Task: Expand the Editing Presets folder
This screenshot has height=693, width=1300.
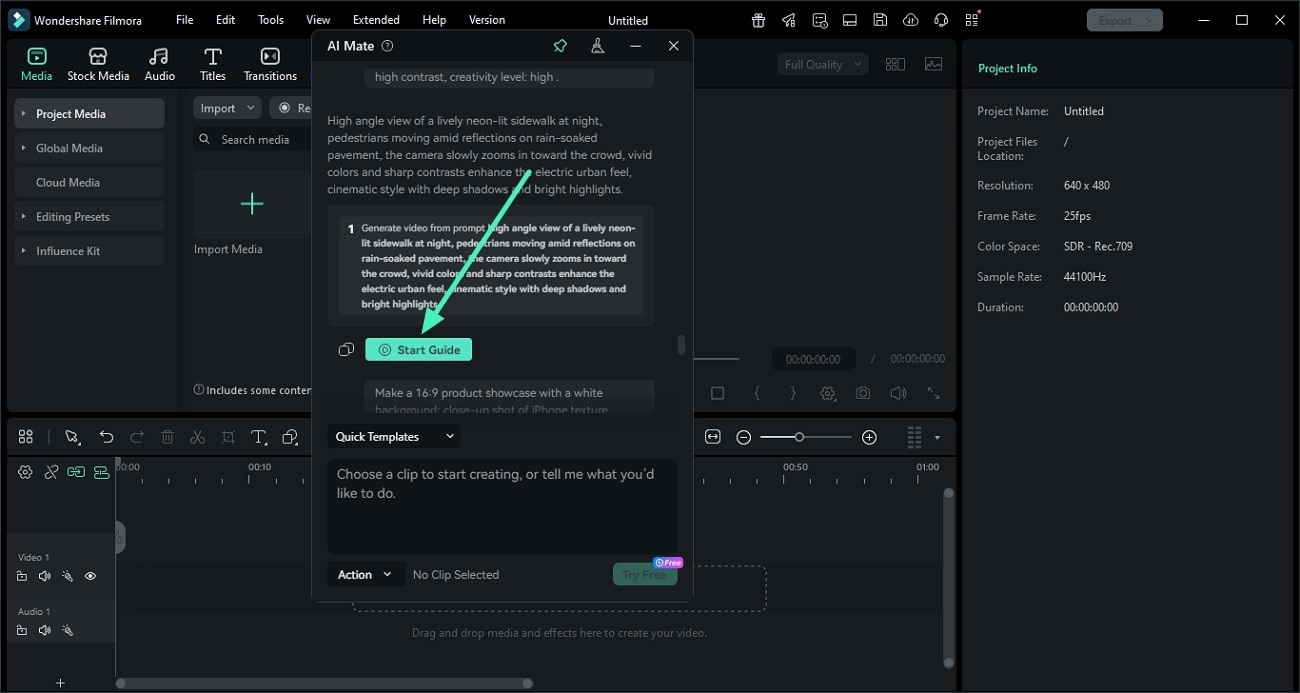Action: (24, 217)
